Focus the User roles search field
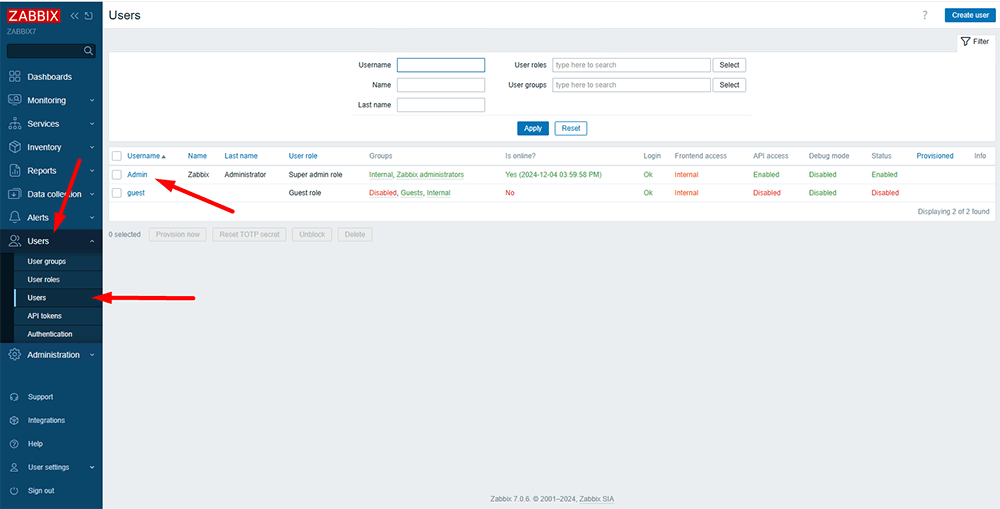This screenshot has height=509, width=1000. point(631,65)
